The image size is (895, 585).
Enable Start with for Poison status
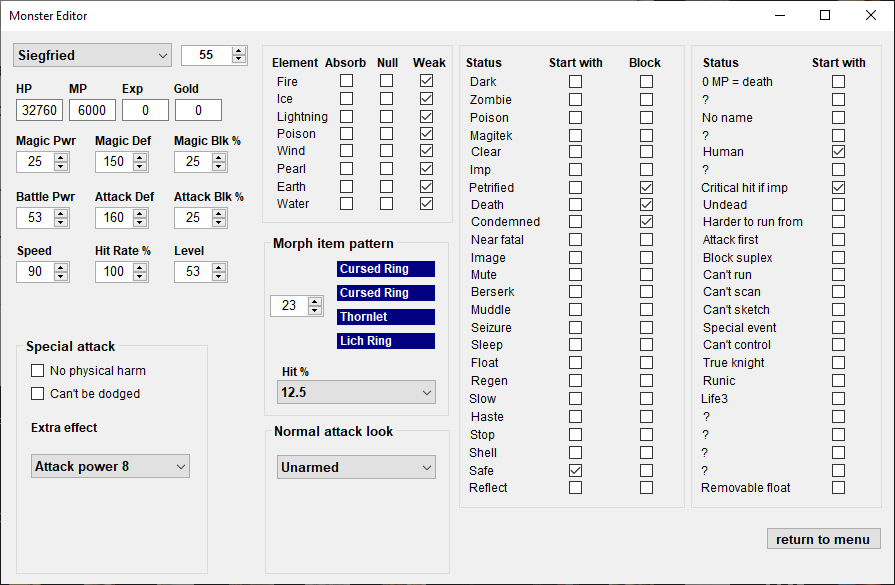point(575,118)
